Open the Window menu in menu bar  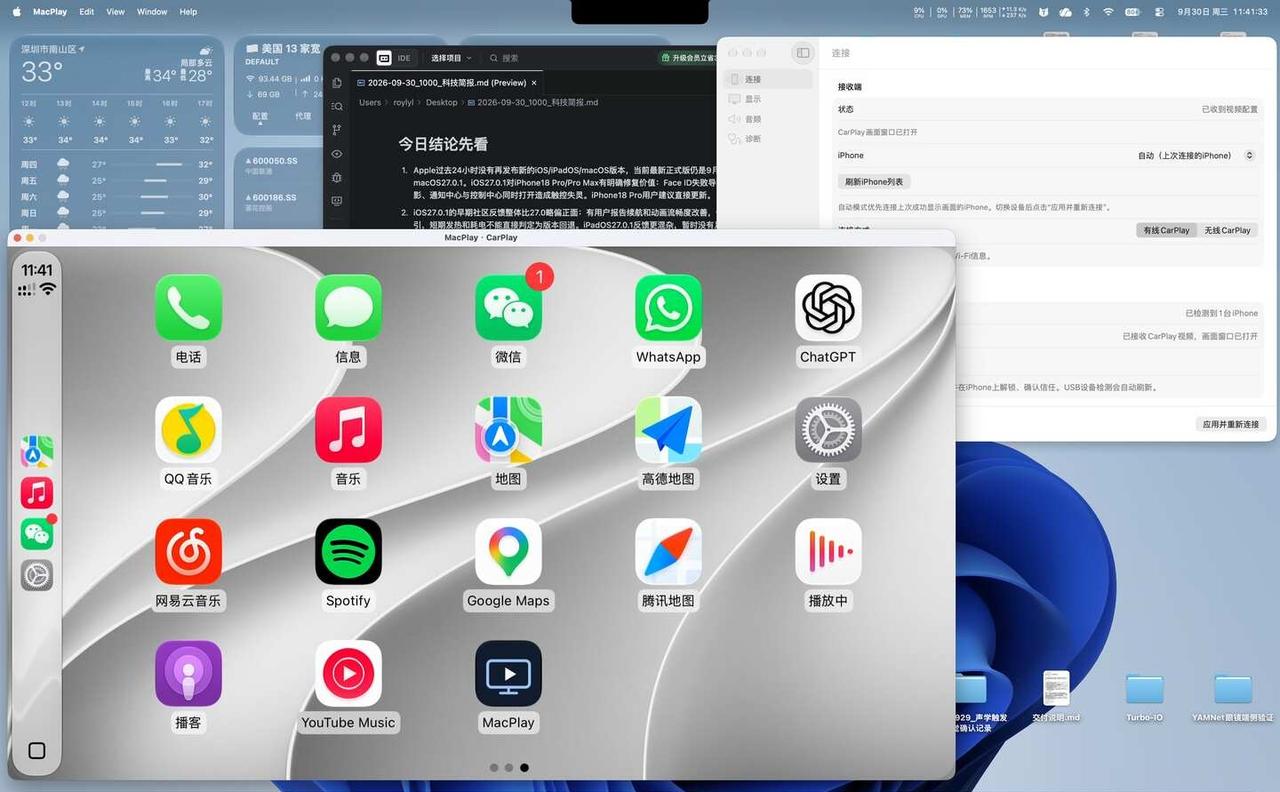(152, 11)
